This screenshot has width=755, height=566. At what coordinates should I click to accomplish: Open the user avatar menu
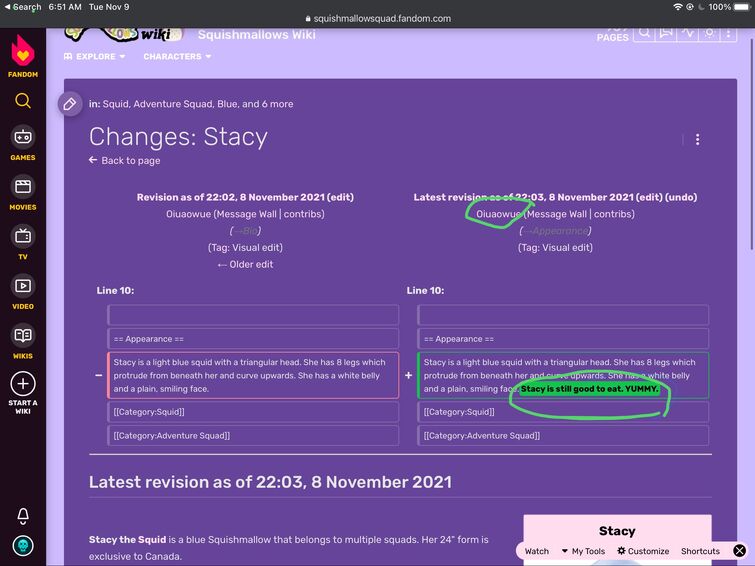click(x=23, y=546)
